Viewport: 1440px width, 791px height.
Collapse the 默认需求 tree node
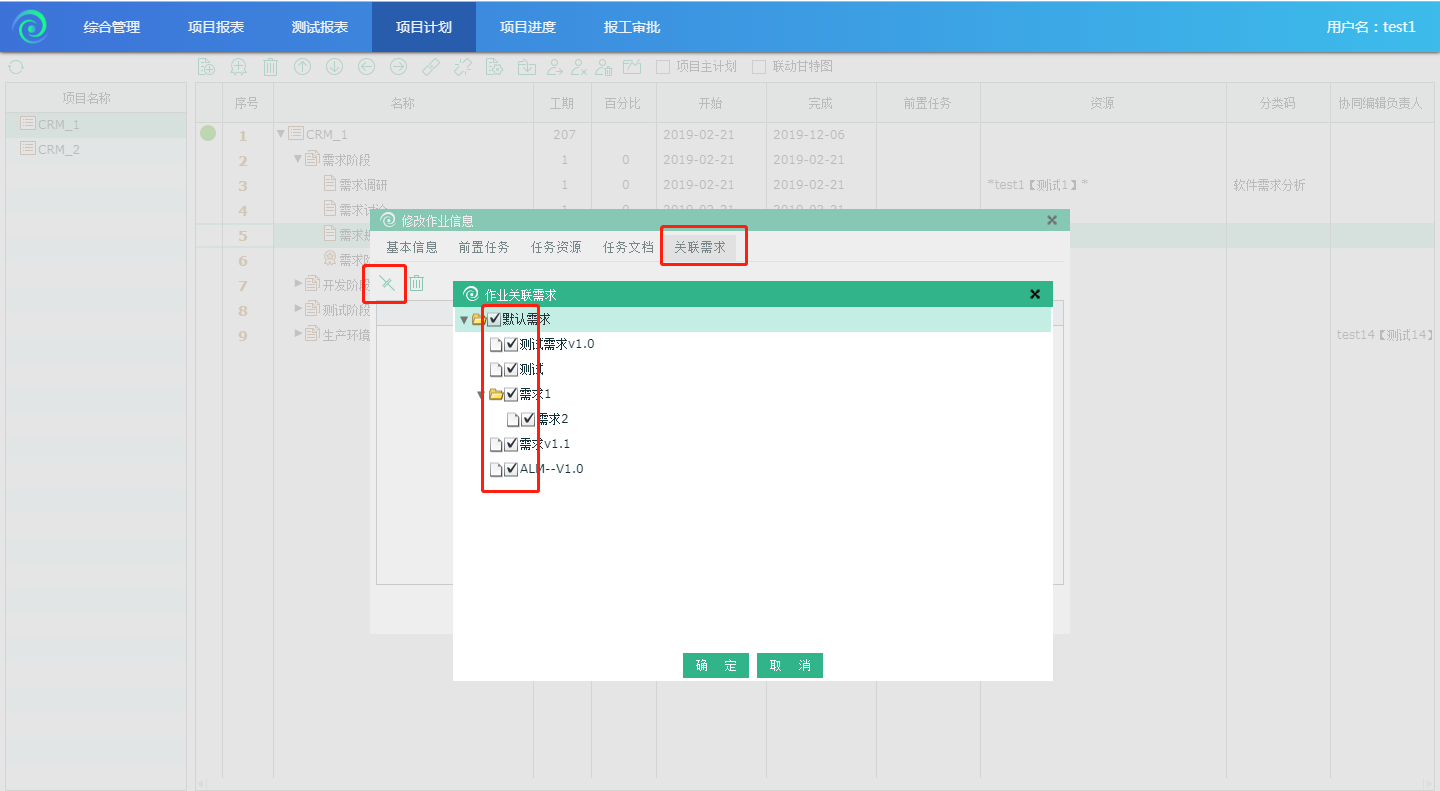tap(463, 320)
